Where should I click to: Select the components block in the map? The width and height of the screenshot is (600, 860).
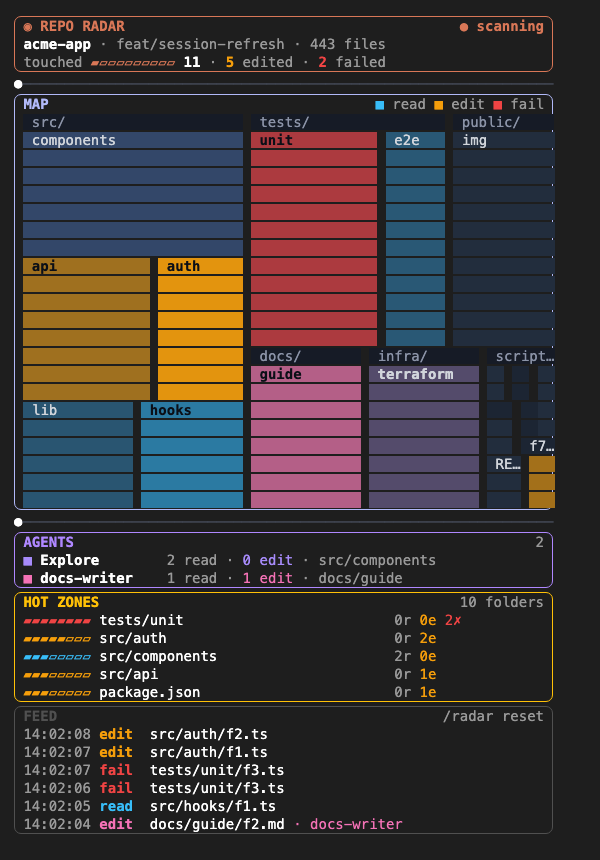(x=133, y=194)
